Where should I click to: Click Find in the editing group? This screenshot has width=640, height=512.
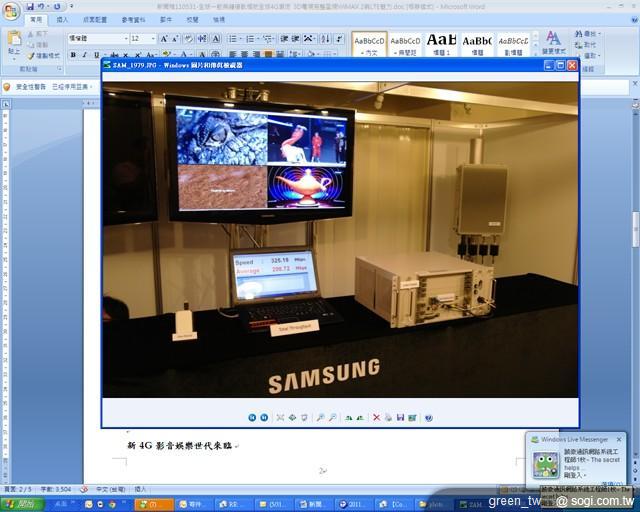click(x=587, y=34)
